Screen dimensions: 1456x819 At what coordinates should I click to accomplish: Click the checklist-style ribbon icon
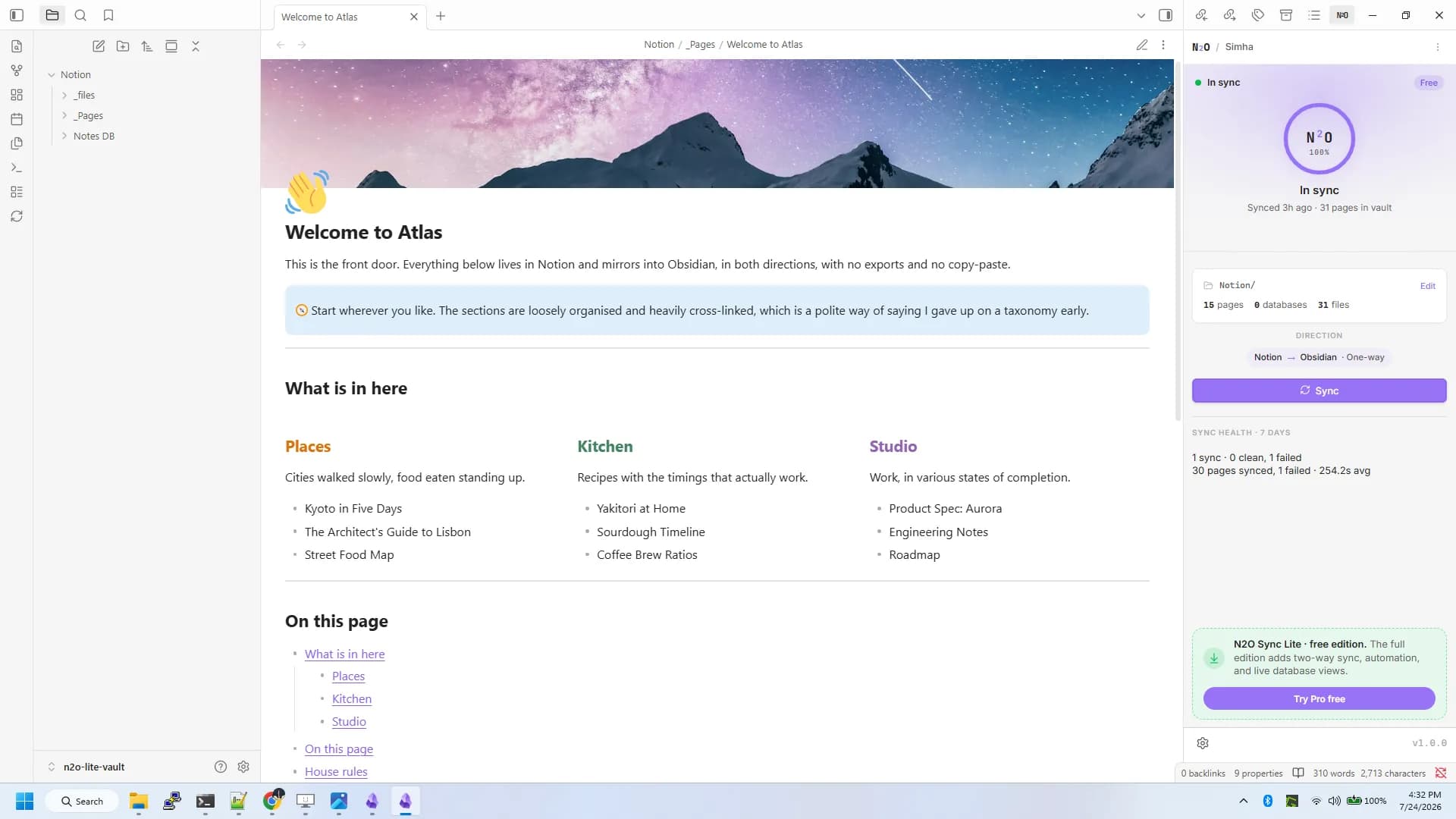17,192
